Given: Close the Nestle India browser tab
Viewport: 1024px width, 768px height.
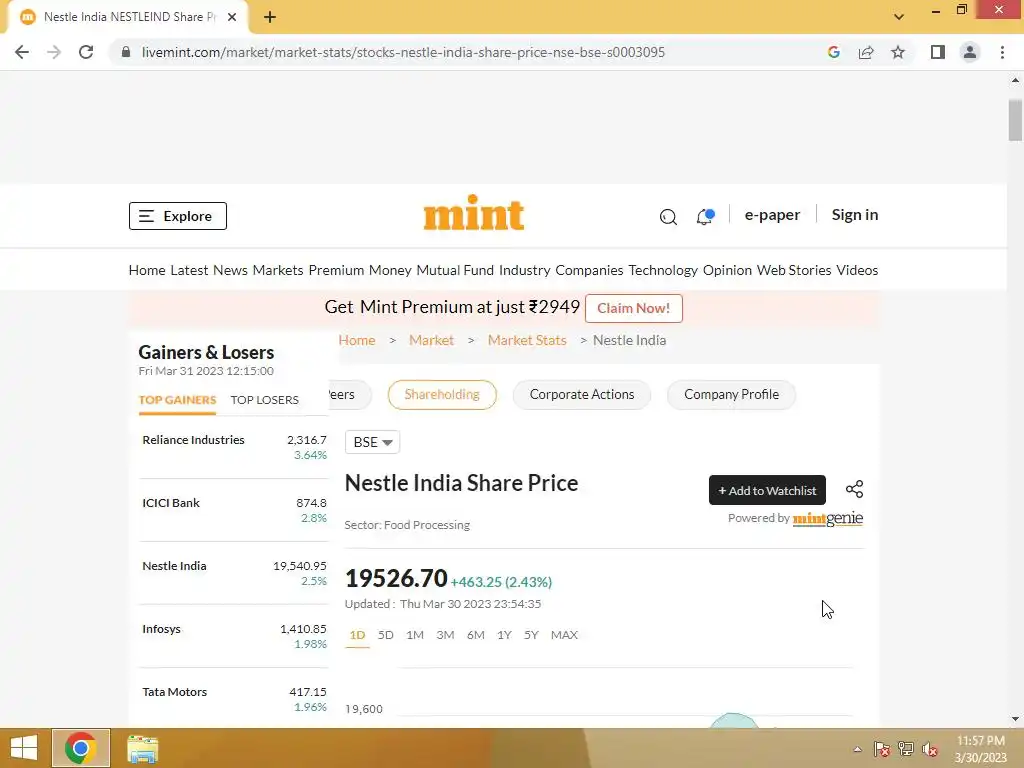Looking at the screenshot, I should [x=232, y=17].
